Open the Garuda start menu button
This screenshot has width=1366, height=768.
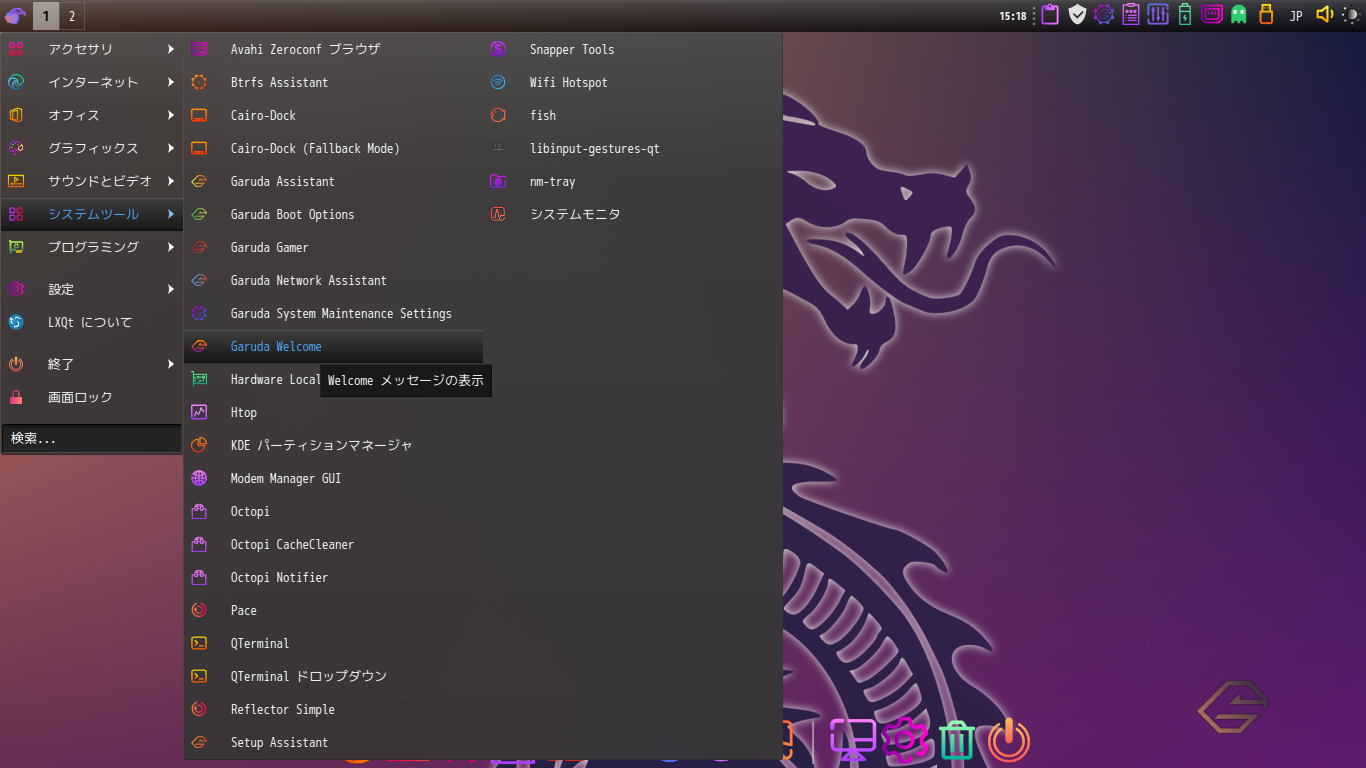coord(15,15)
